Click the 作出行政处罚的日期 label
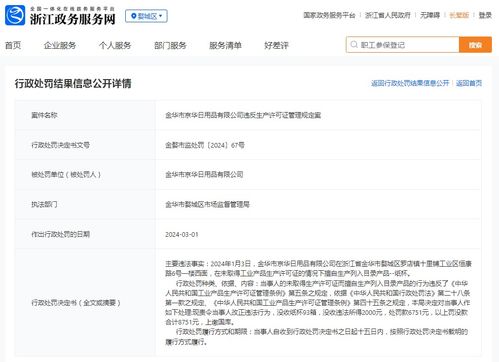 (x=60, y=234)
